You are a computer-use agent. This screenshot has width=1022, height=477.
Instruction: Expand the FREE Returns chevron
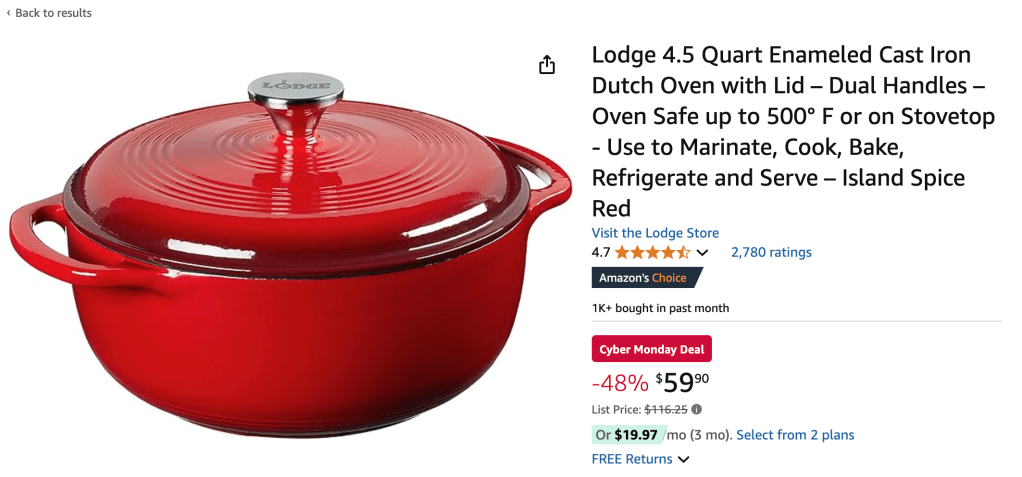click(x=683, y=459)
